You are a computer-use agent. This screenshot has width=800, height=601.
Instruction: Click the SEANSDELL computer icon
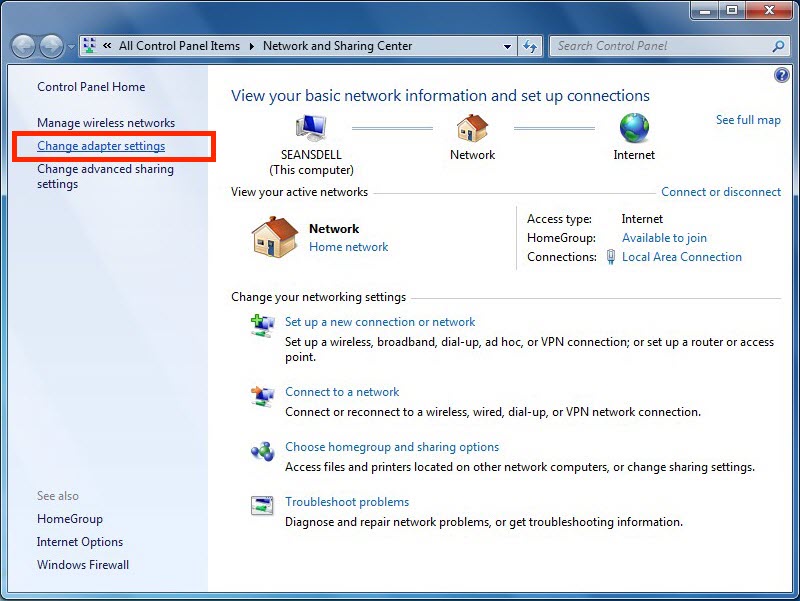point(311,128)
